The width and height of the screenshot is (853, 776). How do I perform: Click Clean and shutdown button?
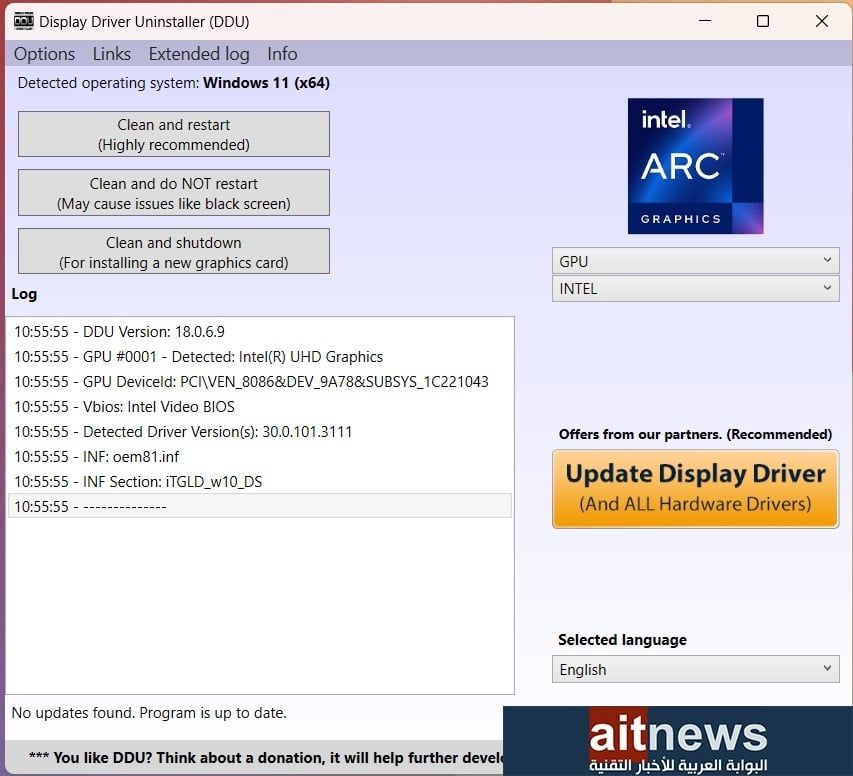174,252
